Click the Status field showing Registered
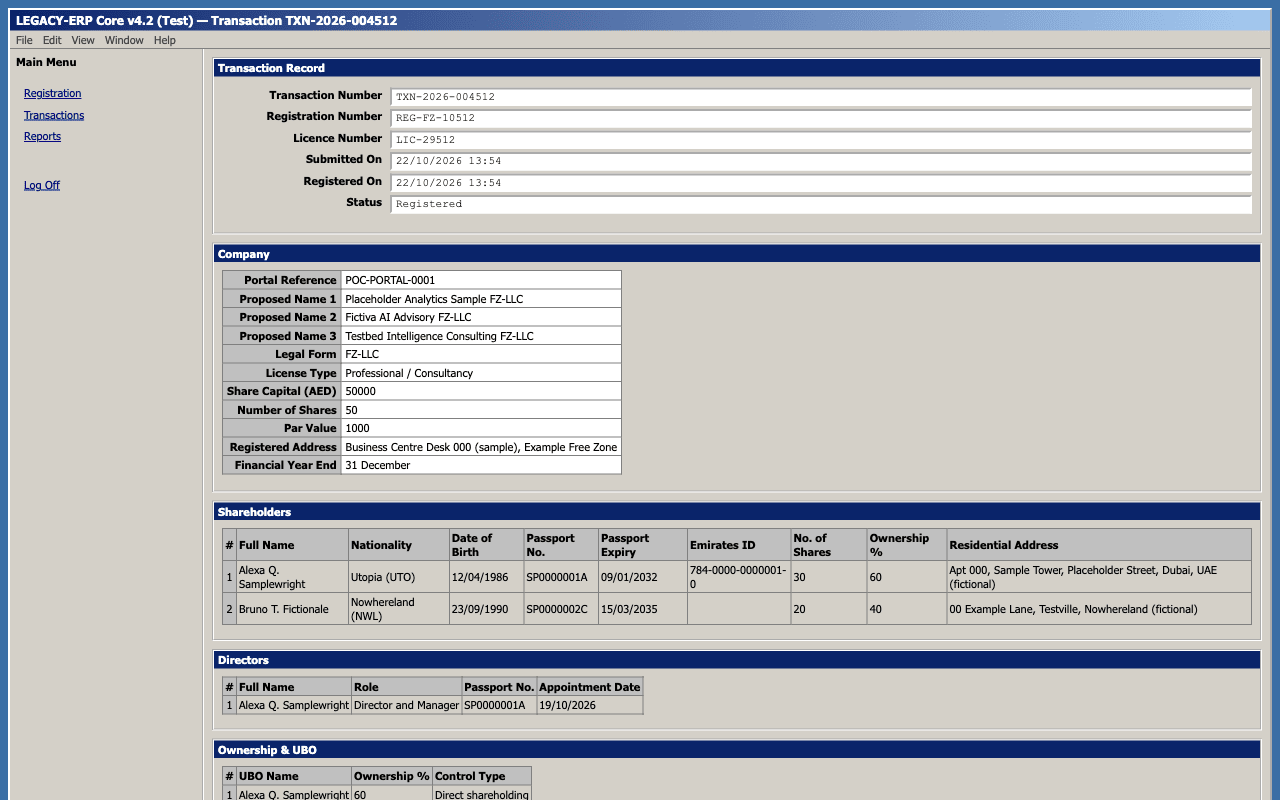The width and height of the screenshot is (1280, 800). pyautogui.click(x=821, y=204)
